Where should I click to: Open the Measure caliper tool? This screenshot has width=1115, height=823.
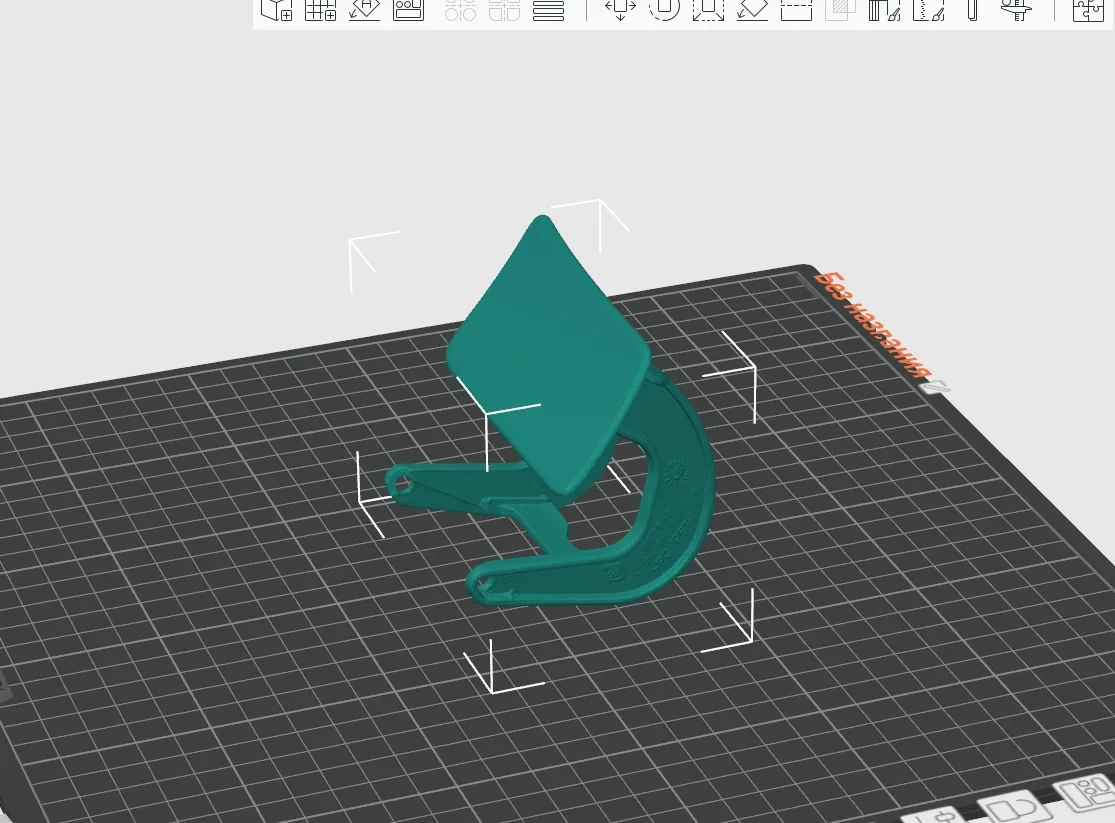1016,9
